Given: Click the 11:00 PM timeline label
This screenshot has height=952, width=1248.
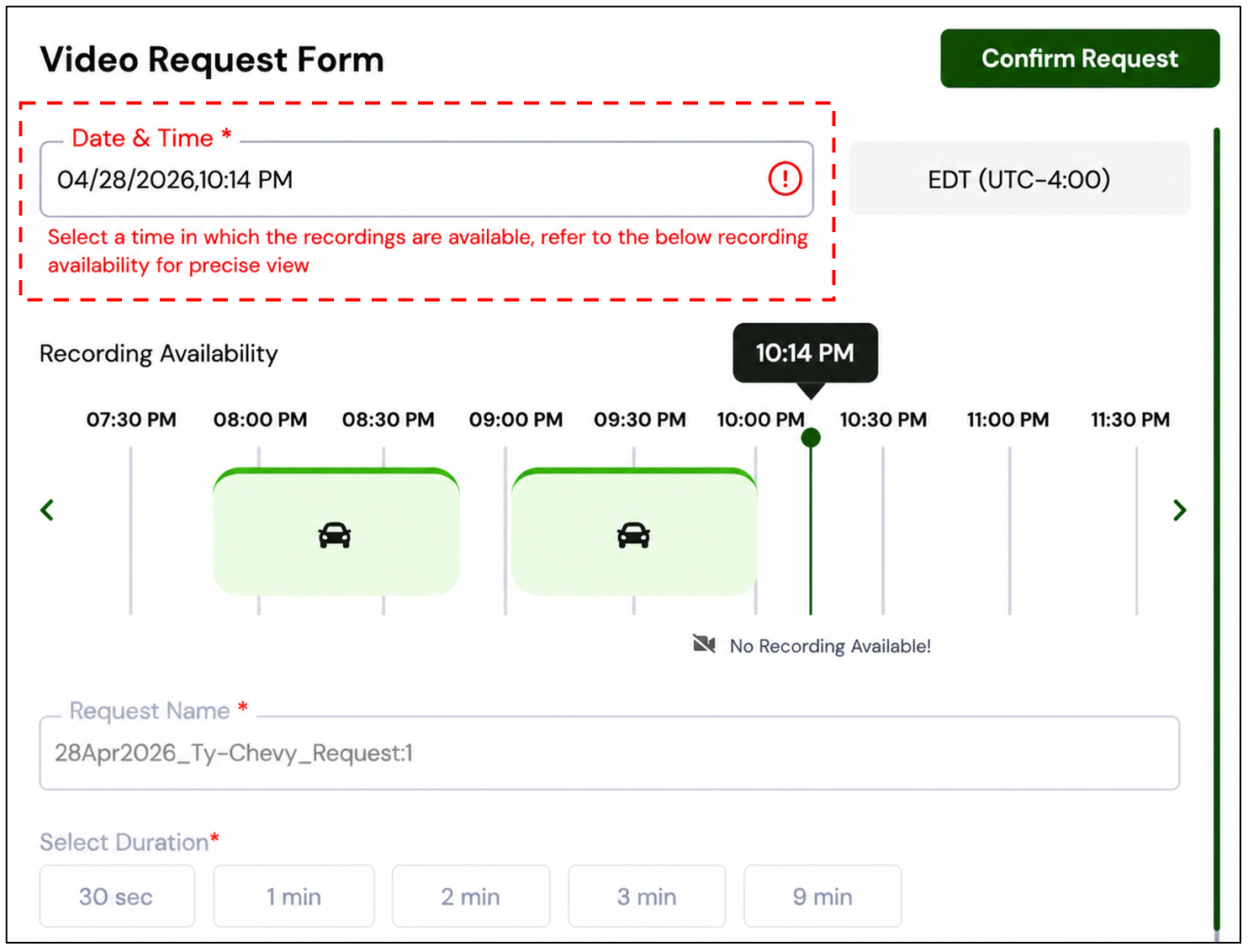Looking at the screenshot, I should coord(1007,420).
